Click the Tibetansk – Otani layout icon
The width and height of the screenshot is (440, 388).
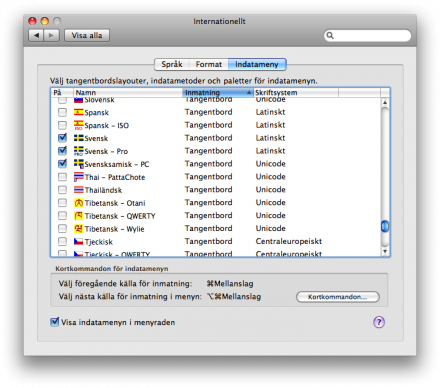tap(79, 203)
